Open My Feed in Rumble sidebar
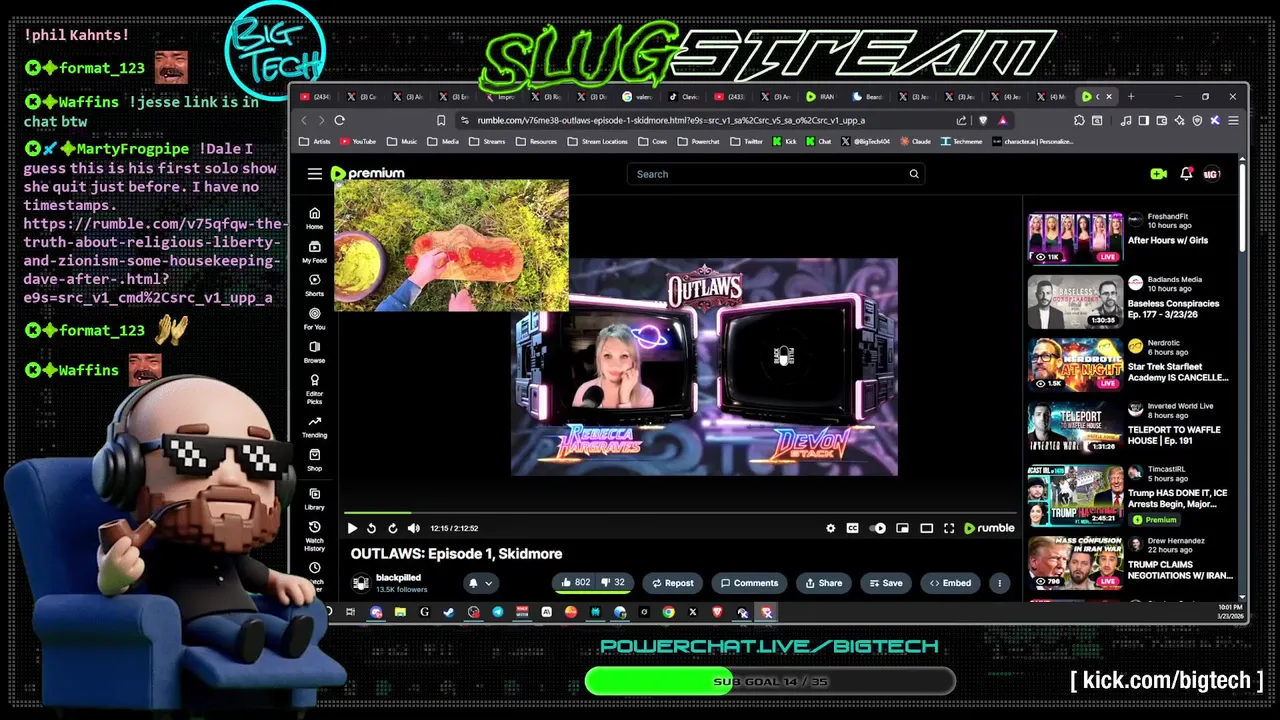Screen dimensions: 1280x720 (x=314, y=252)
